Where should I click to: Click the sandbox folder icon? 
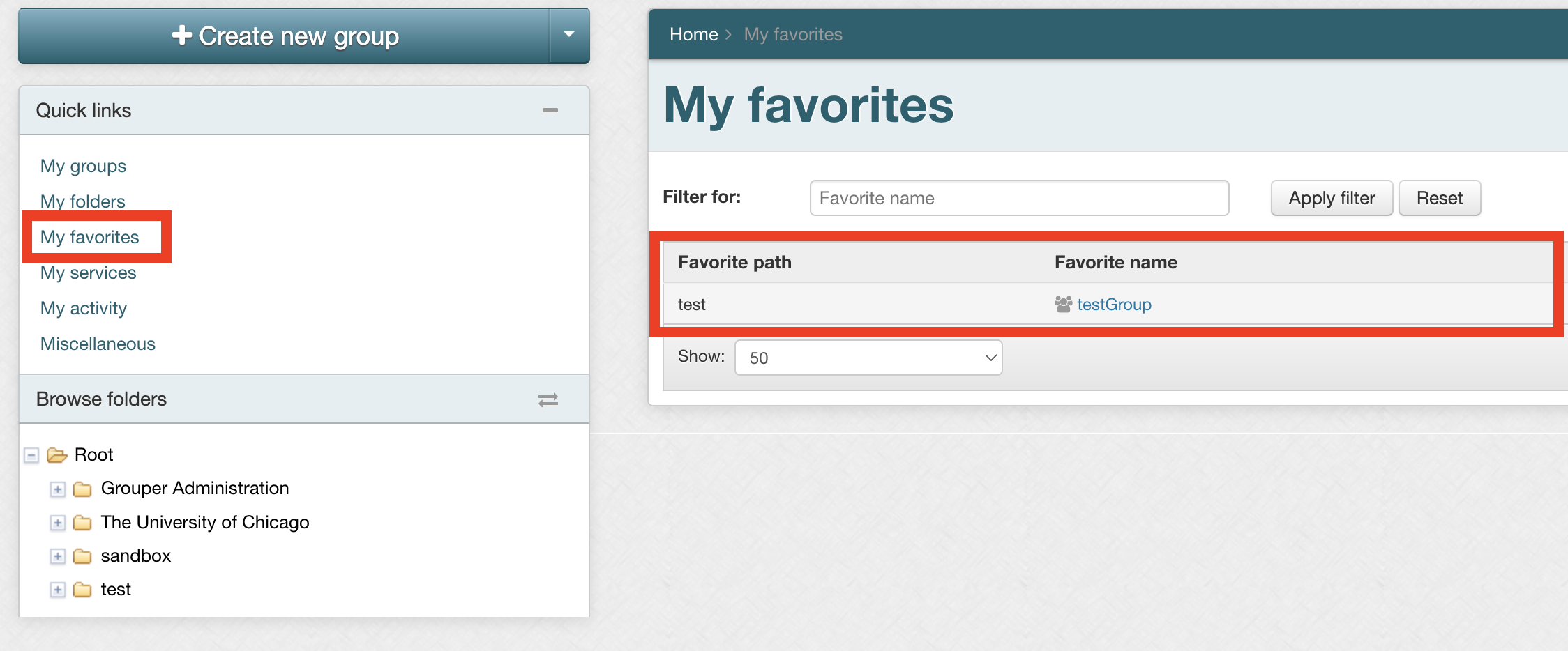point(82,556)
